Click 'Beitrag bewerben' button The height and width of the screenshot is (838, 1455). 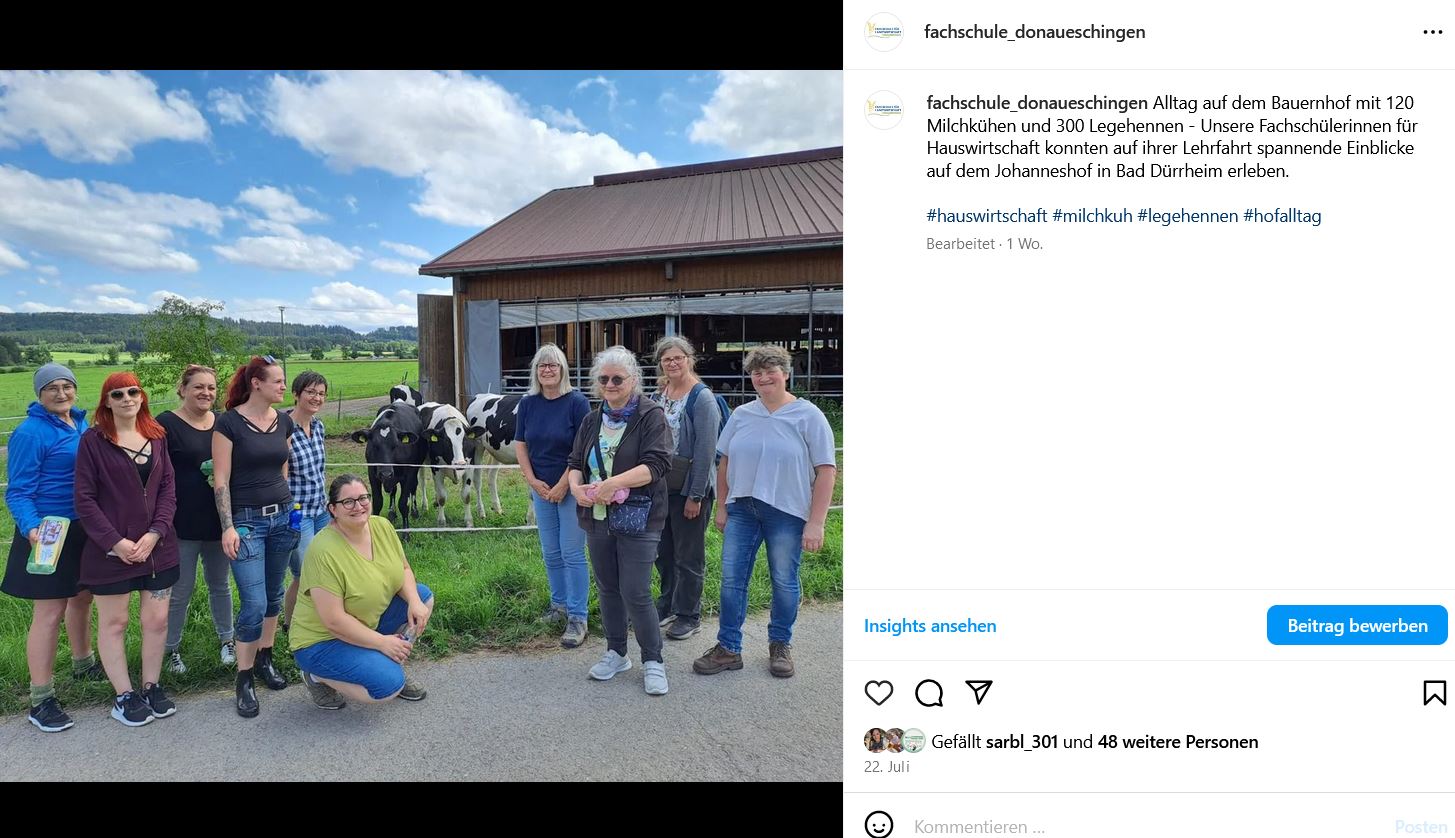pyautogui.click(x=1357, y=625)
